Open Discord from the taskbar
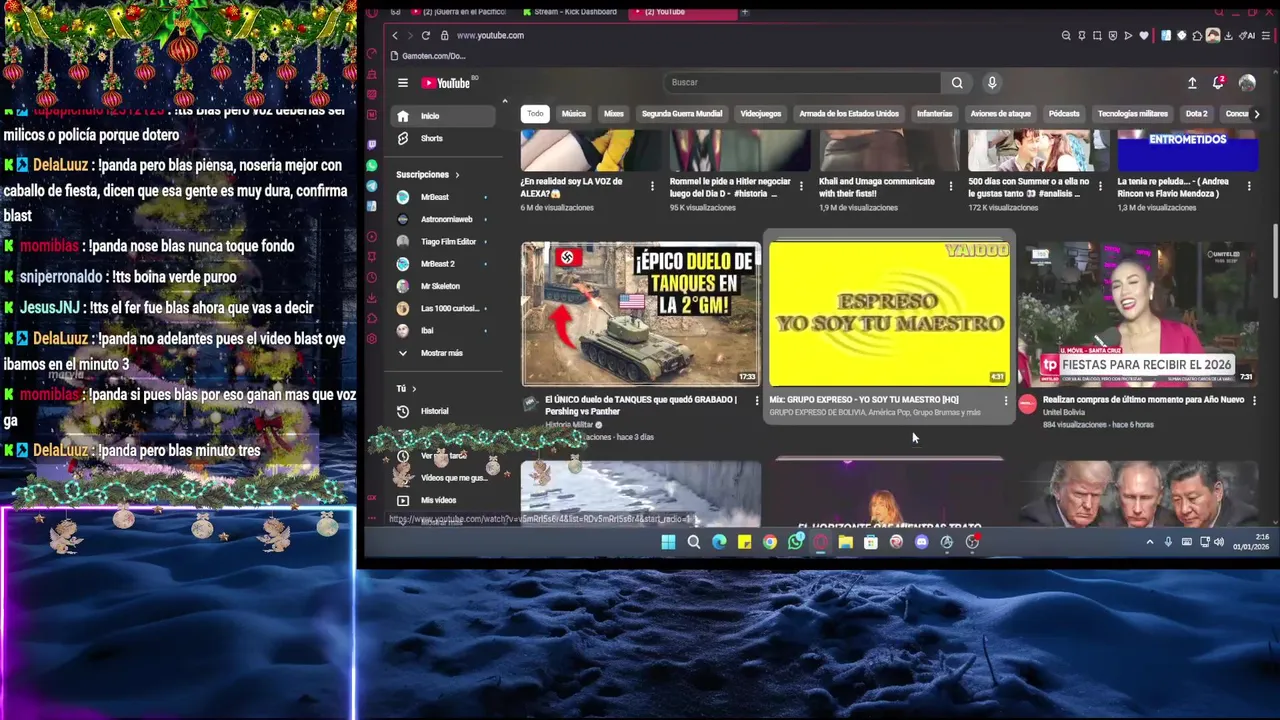The height and width of the screenshot is (720, 1280). (x=922, y=542)
